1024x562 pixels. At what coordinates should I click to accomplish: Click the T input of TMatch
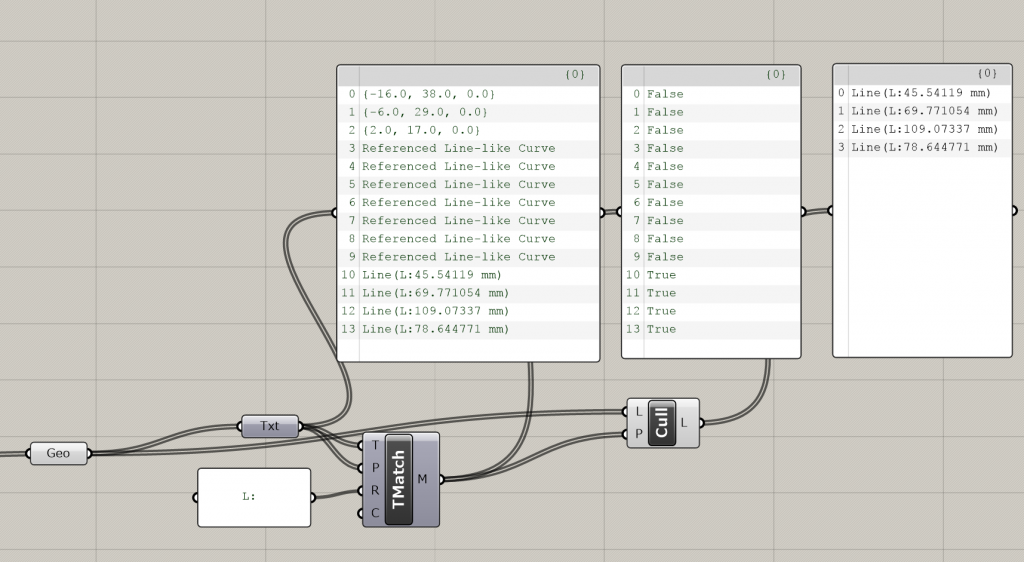point(374,445)
